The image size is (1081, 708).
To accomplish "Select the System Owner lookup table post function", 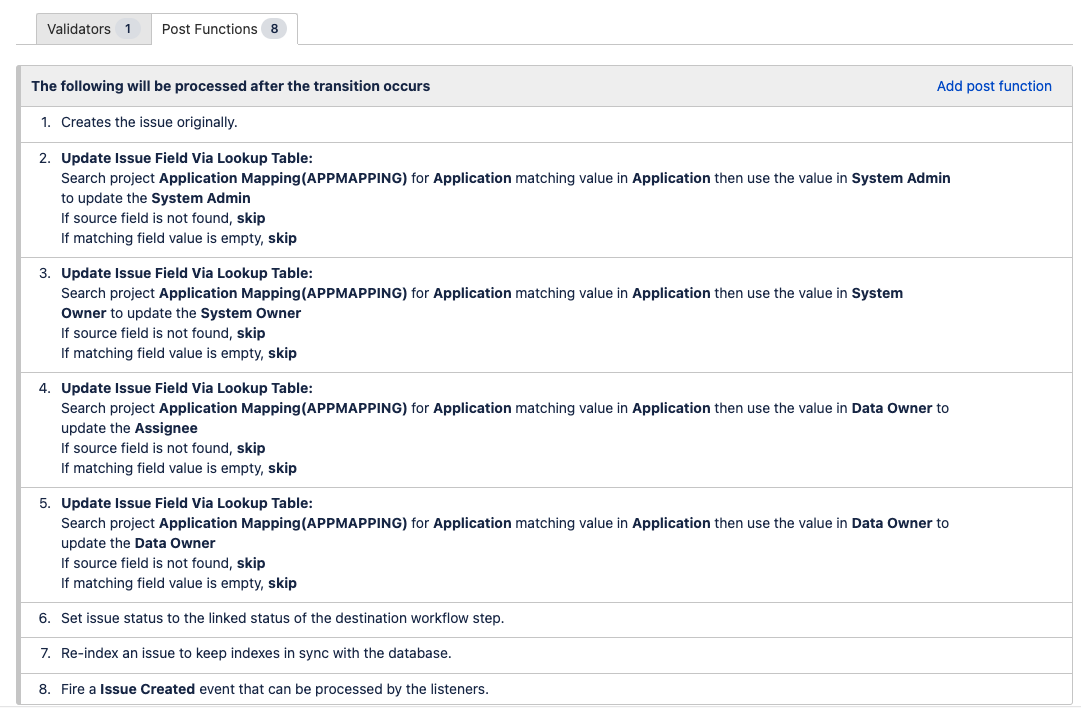I will [x=400, y=312].
